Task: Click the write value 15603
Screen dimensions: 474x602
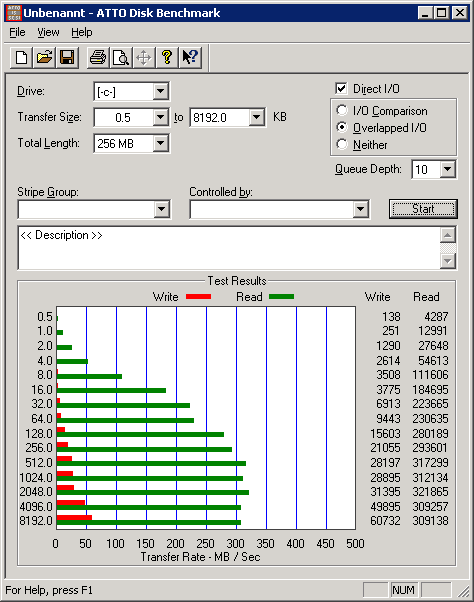Action: (385, 434)
